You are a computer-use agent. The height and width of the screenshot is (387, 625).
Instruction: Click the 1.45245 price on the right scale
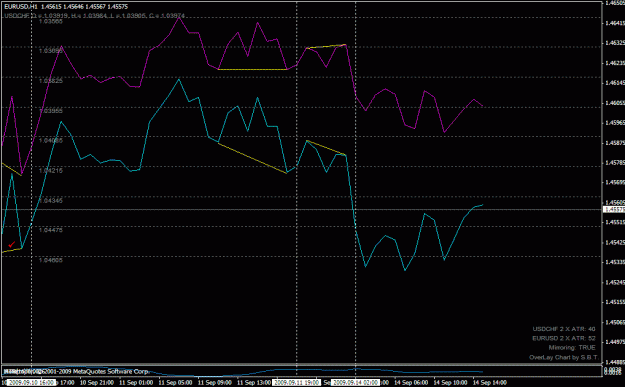615,282
